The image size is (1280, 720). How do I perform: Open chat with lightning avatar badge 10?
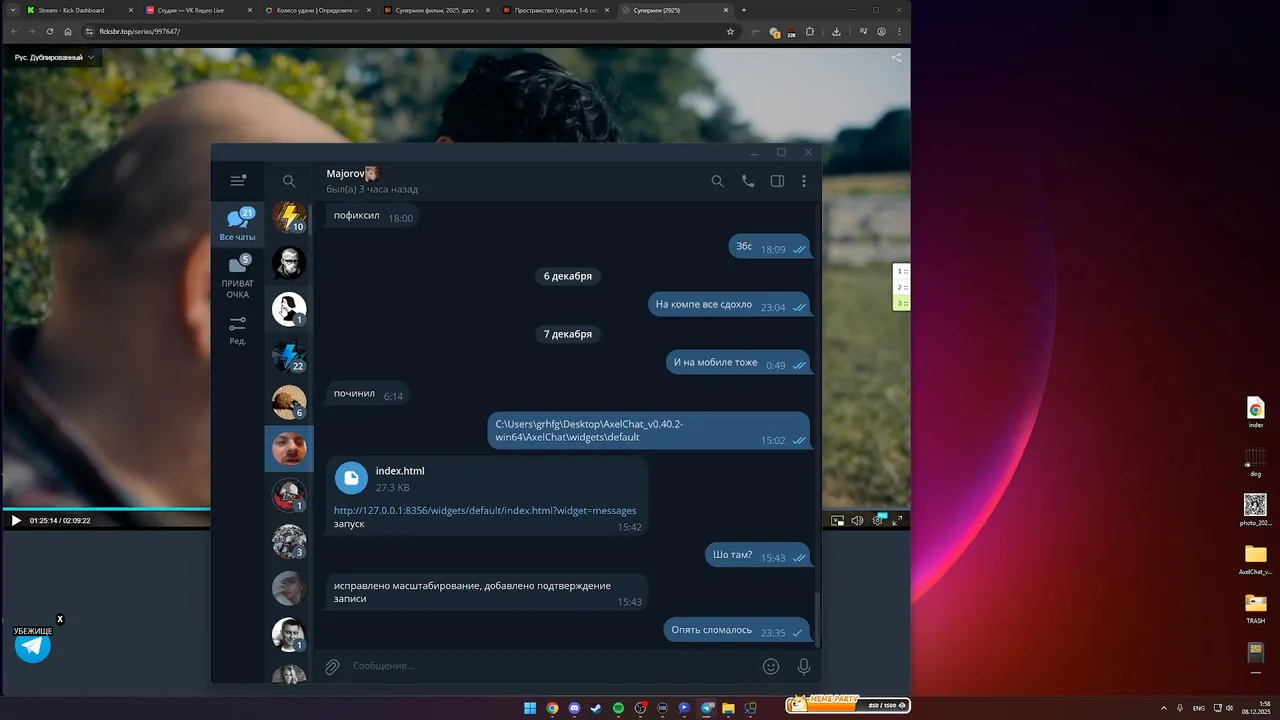point(289,216)
